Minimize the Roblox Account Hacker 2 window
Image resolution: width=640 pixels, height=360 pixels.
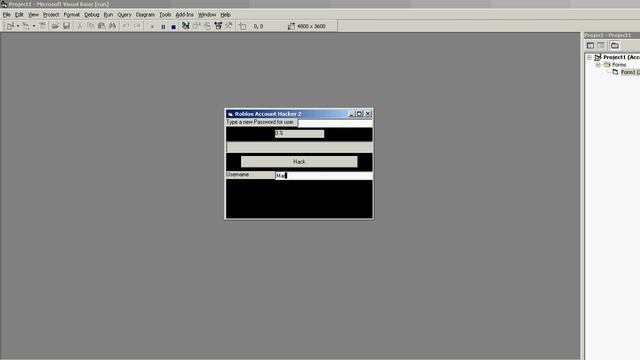pos(351,114)
